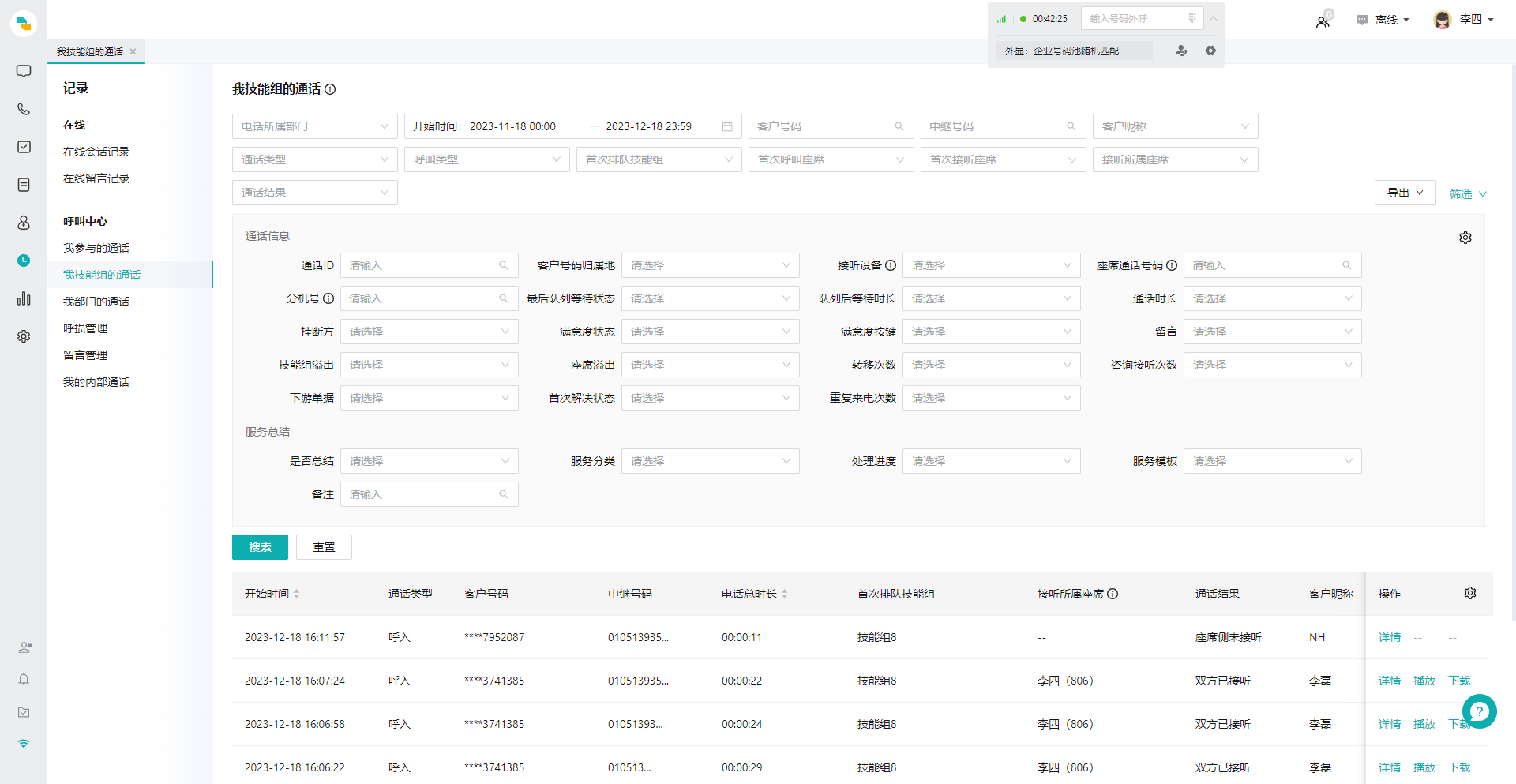Collapse the softphone panel chevron
The height and width of the screenshot is (784, 1516).
[x=1214, y=18]
